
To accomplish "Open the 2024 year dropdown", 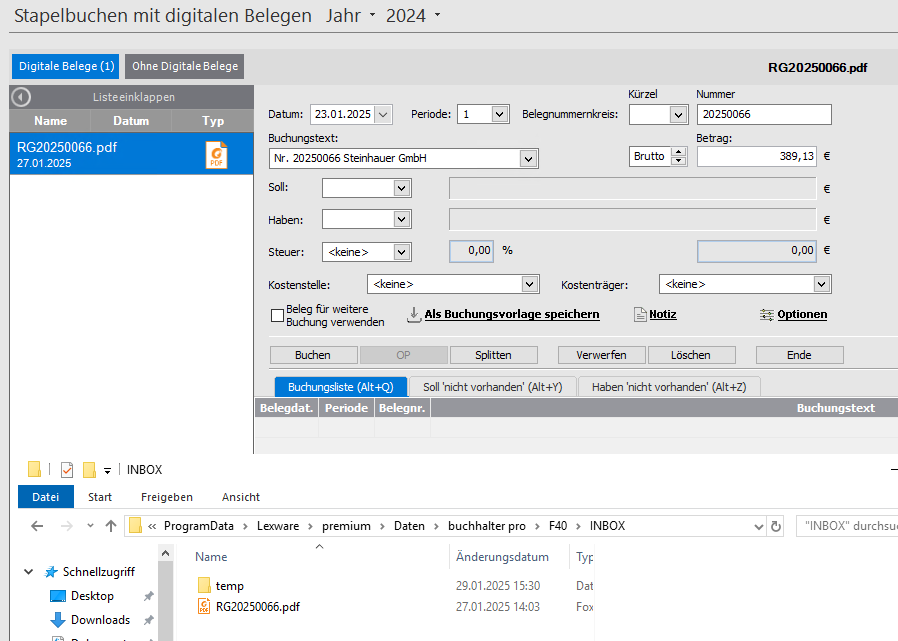I will (x=438, y=15).
